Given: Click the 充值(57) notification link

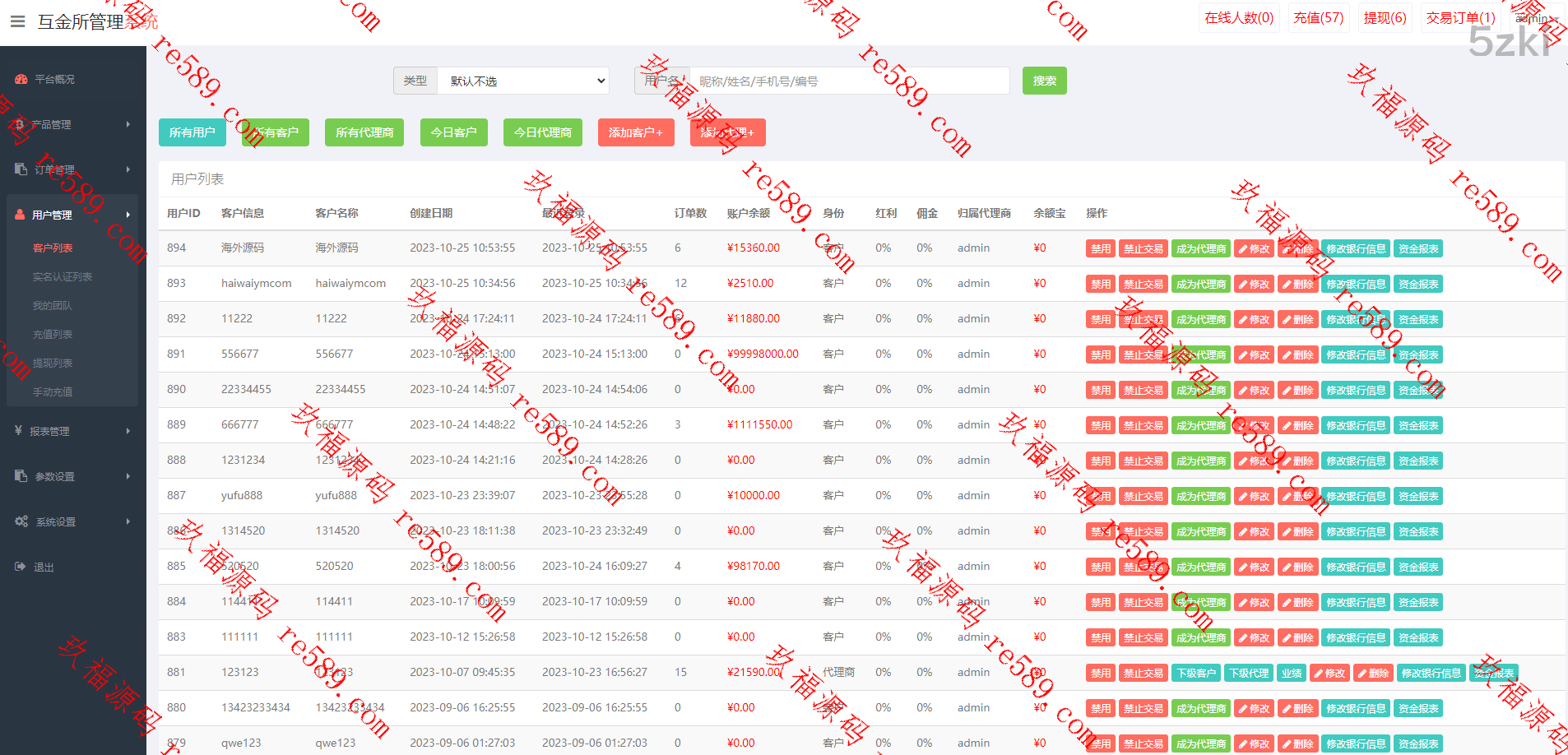Looking at the screenshot, I should [1318, 18].
